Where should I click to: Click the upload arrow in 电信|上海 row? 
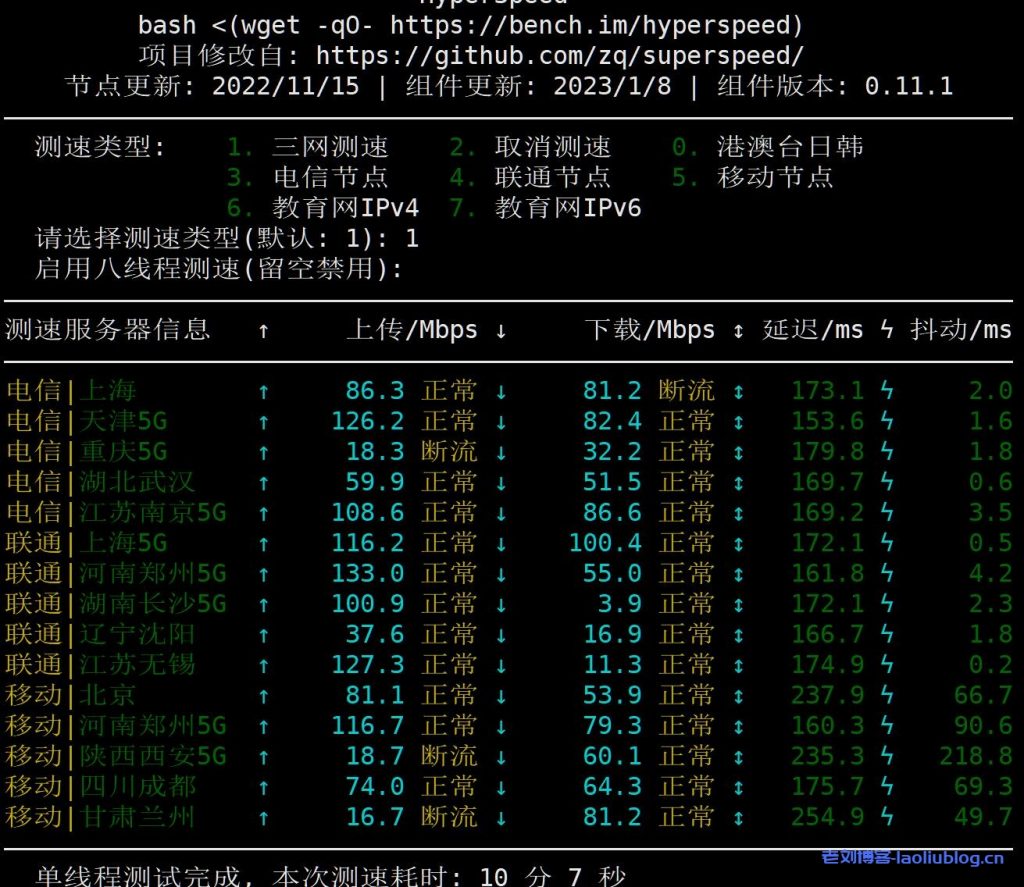263,391
